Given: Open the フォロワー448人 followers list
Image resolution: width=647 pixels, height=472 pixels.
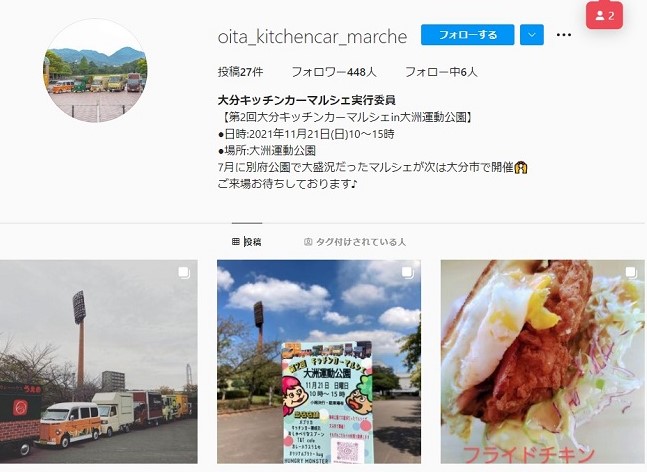Looking at the screenshot, I should click(334, 72).
